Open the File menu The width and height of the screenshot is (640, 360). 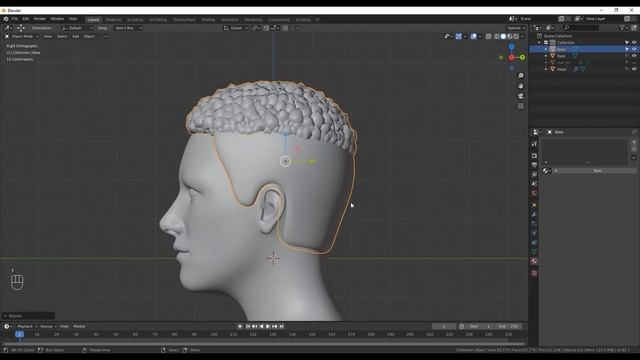point(15,19)
